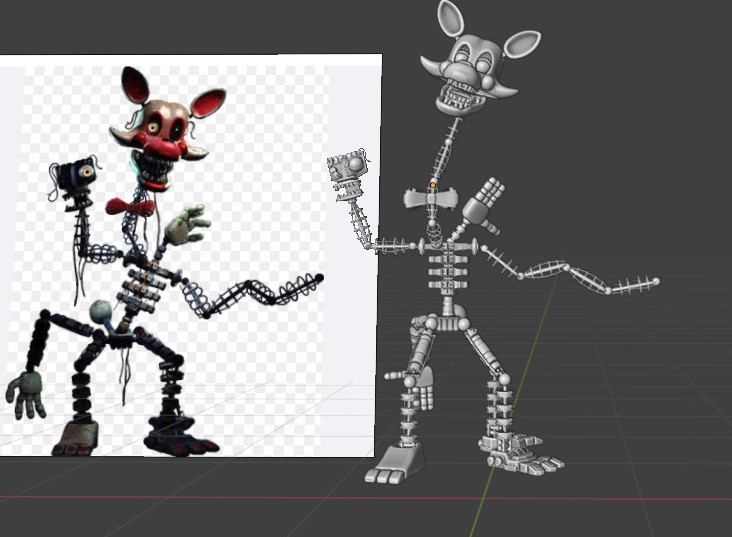Select the gray model's extended wire arm
Viewport: 732px width, 537px height.
570,270
